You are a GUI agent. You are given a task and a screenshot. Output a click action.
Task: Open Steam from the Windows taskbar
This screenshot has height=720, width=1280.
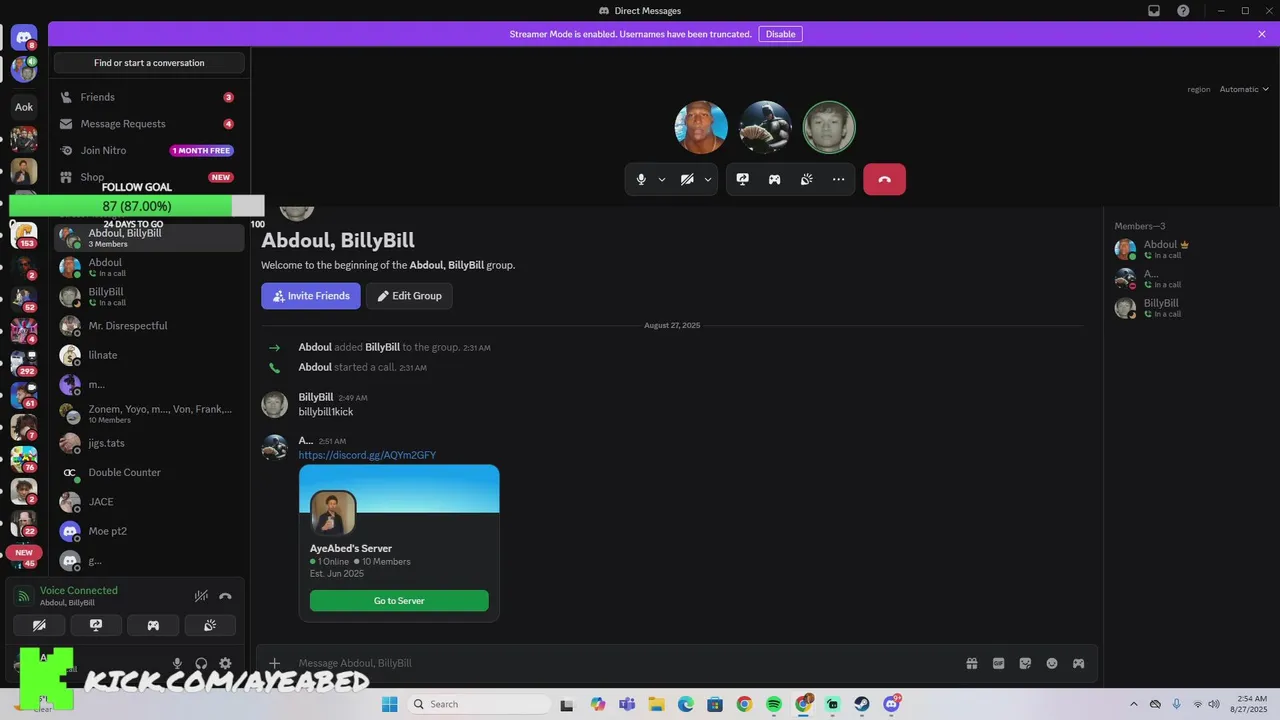862,704
